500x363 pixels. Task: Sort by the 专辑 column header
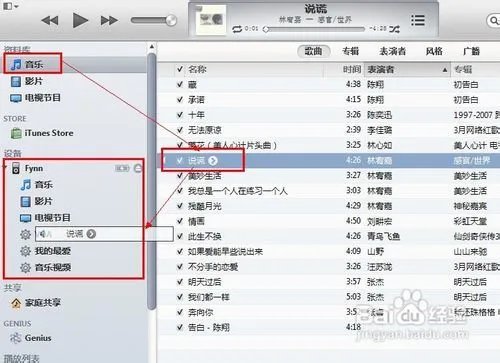[x=463, y=69]
